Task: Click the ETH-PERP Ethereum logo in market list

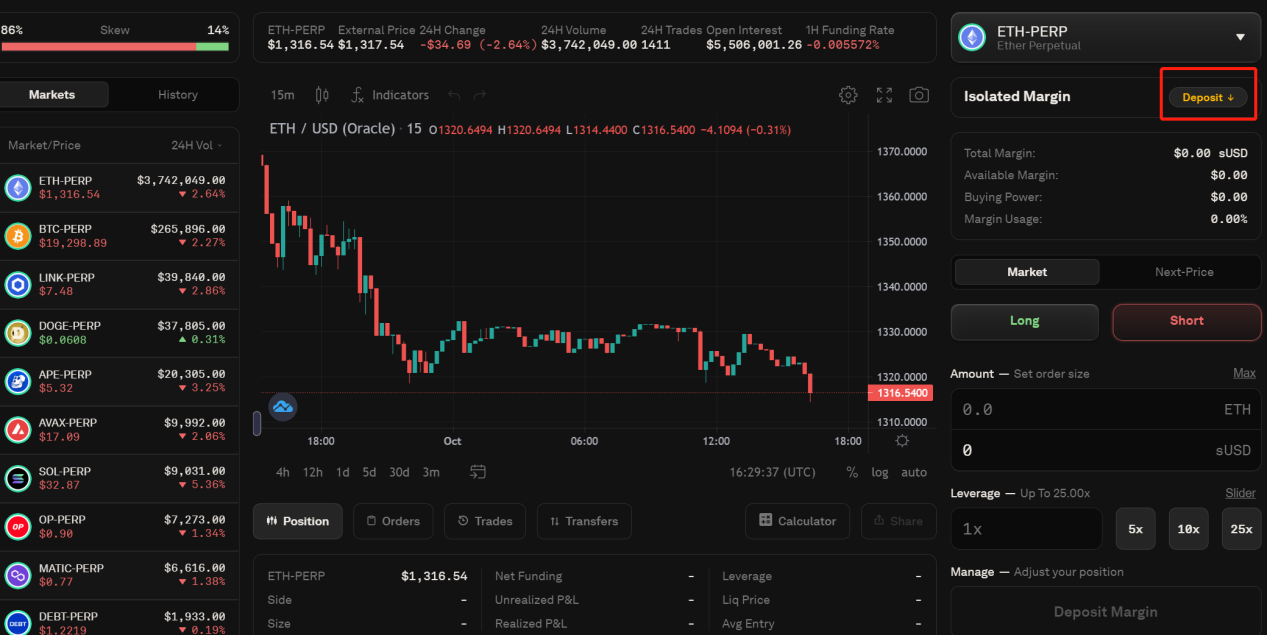Action: pos(18,187)
